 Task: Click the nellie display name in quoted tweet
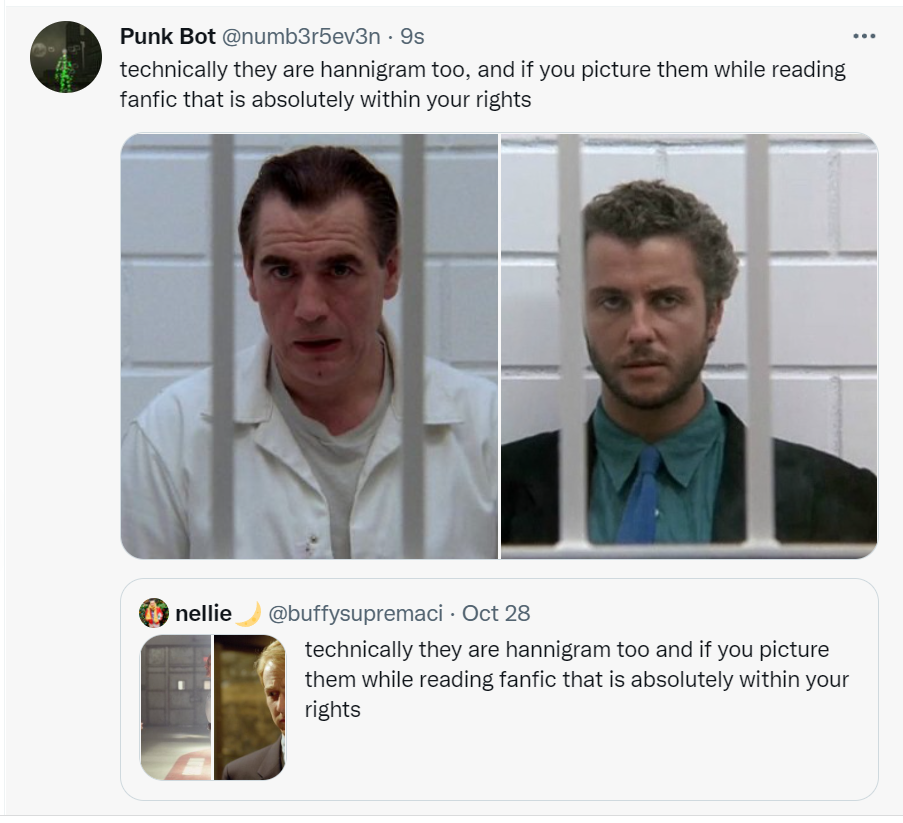click(x=203, y=613)
